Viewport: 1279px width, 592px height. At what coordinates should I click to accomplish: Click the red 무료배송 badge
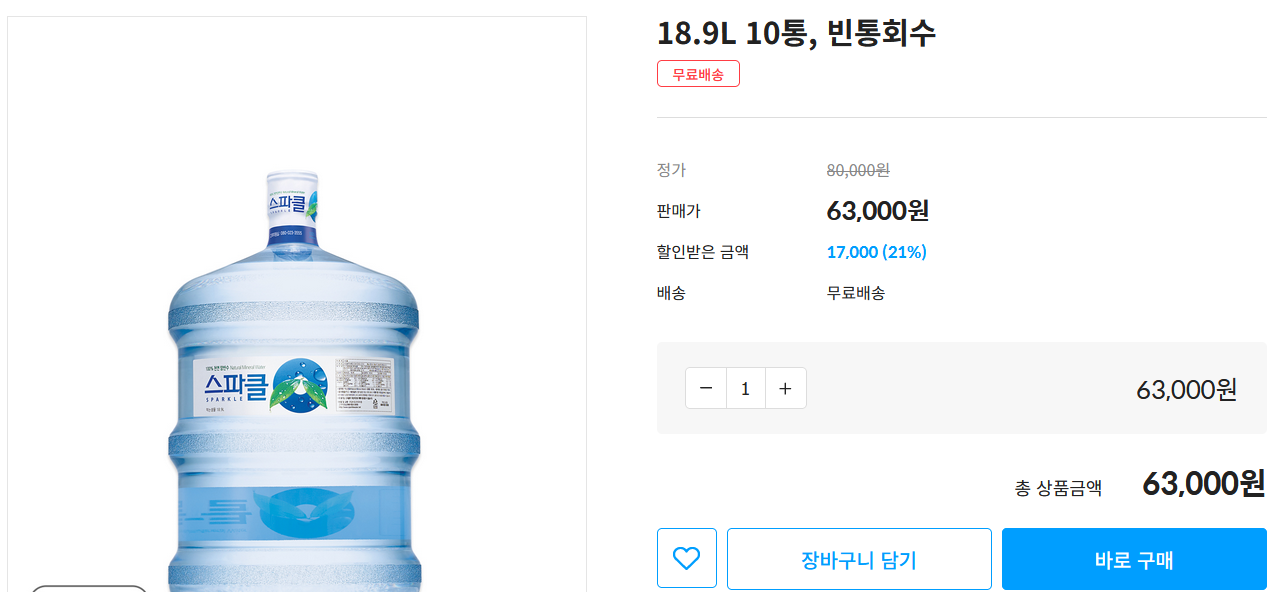(698, 74)
